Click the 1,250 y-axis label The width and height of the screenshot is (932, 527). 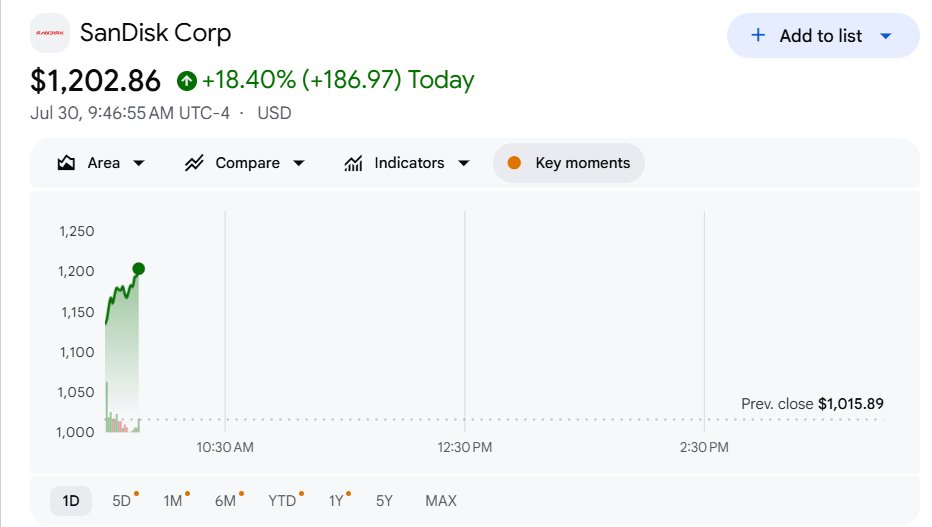pyautogui.click(x=77, y=231)
